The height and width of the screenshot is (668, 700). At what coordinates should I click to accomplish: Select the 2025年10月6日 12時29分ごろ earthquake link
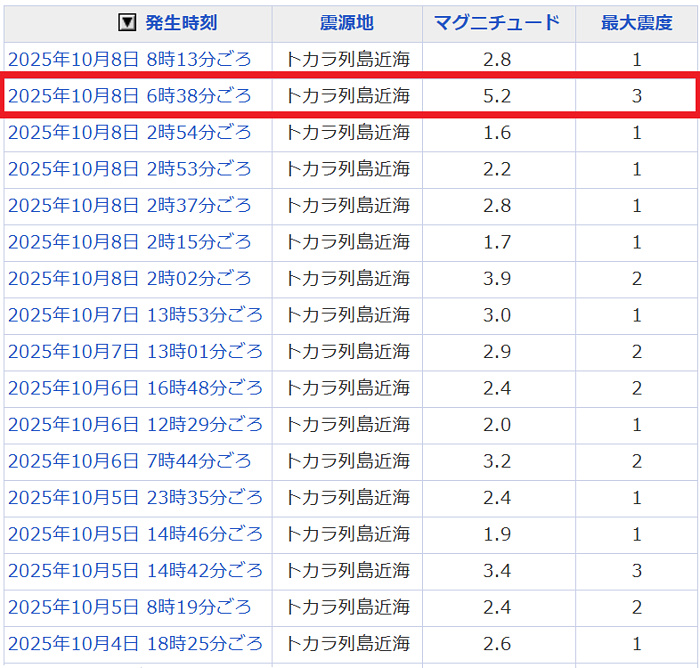pos(135,424)
